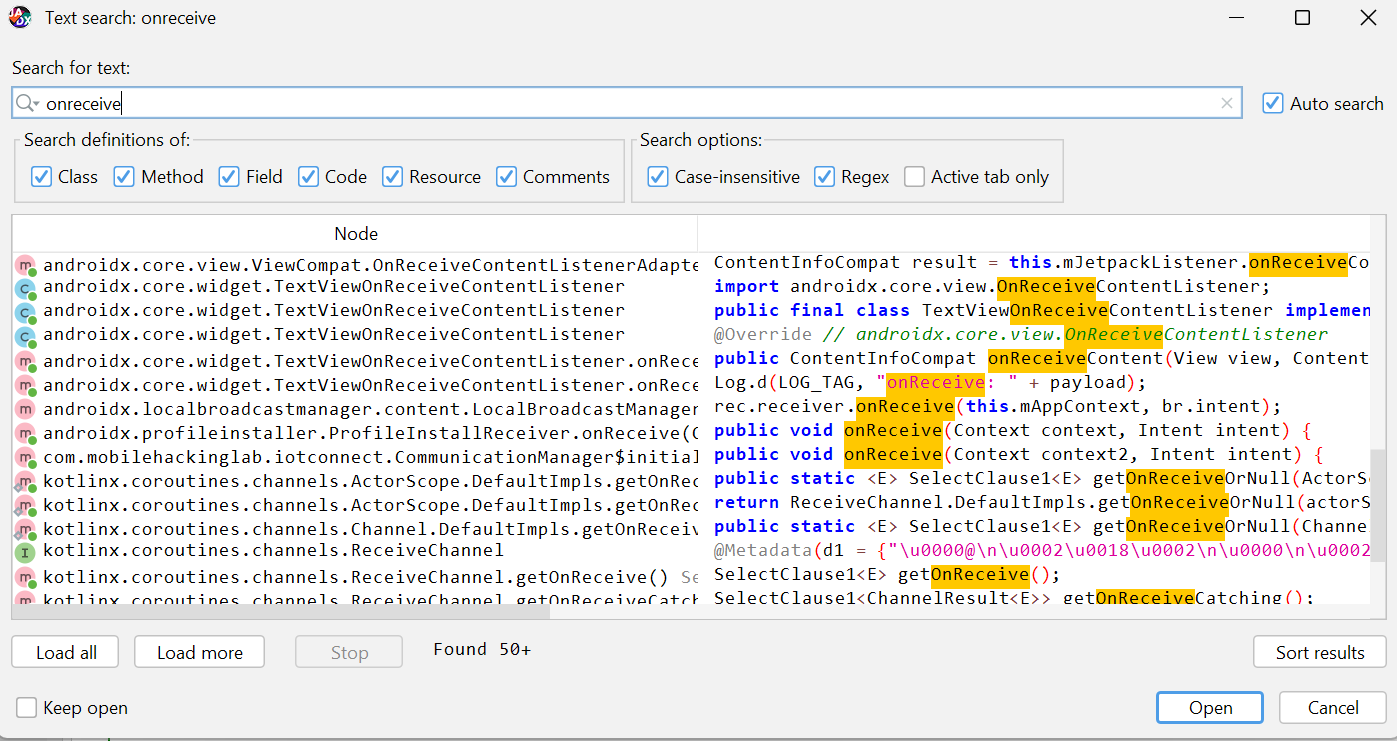The height and width of the screenshot is (741, 1397).
Task: Click the Node column header
Action: (355, 233)
